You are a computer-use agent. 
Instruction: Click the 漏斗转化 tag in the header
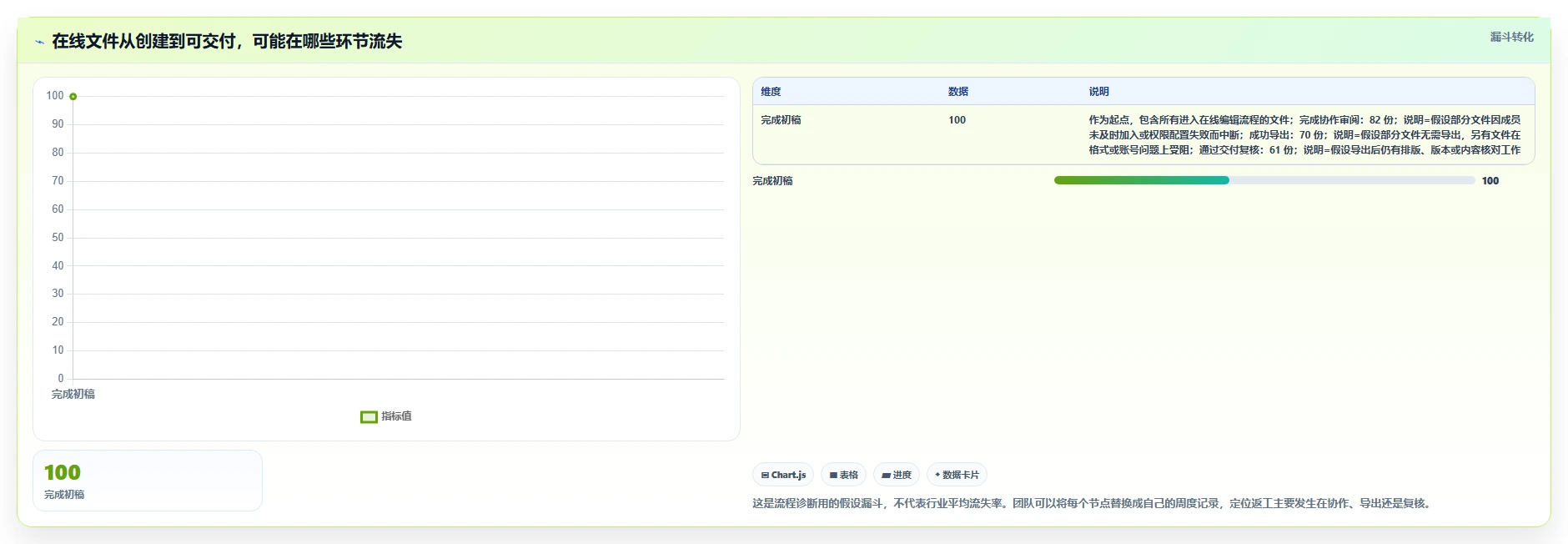pyautogui.click(x=1511, y=37)
